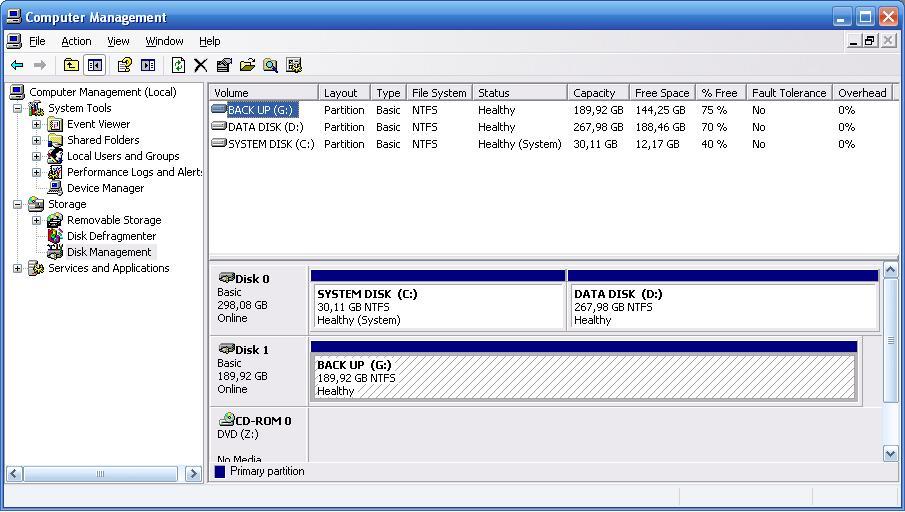This screenshot has height=512, width=905.
Task: Sort by the Layout column header
Action: pos(345,92)
